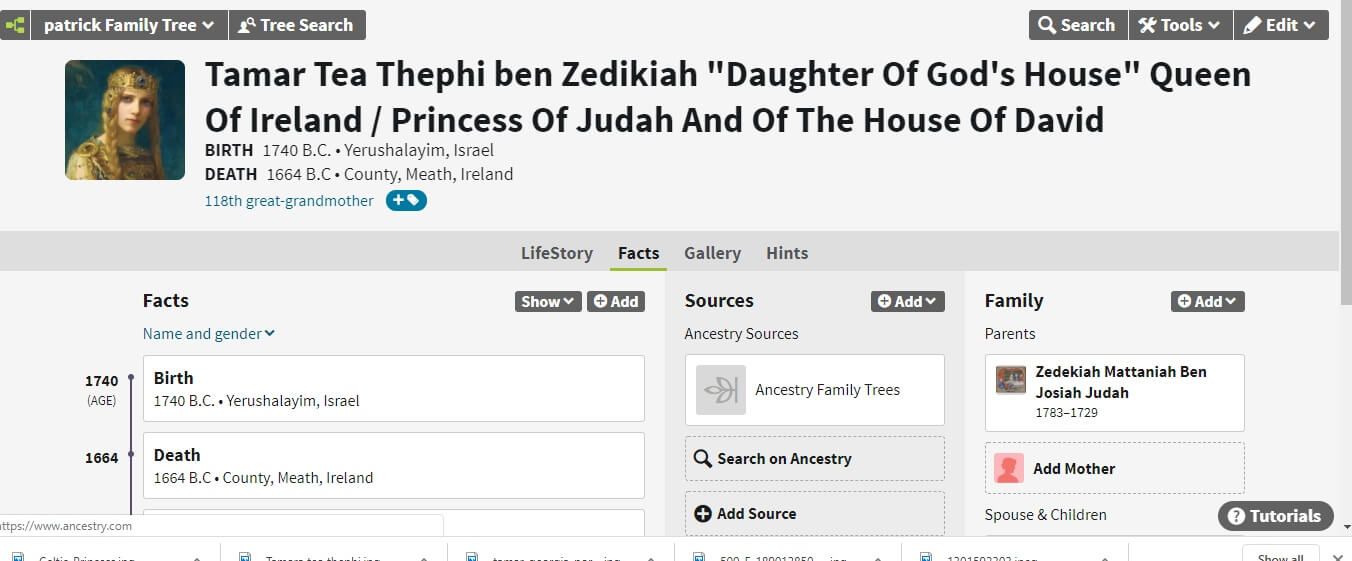Screen dimensions: 1352x561
Task: Click Tamar's profile portrait thumbnail
Action: (125, 120)
